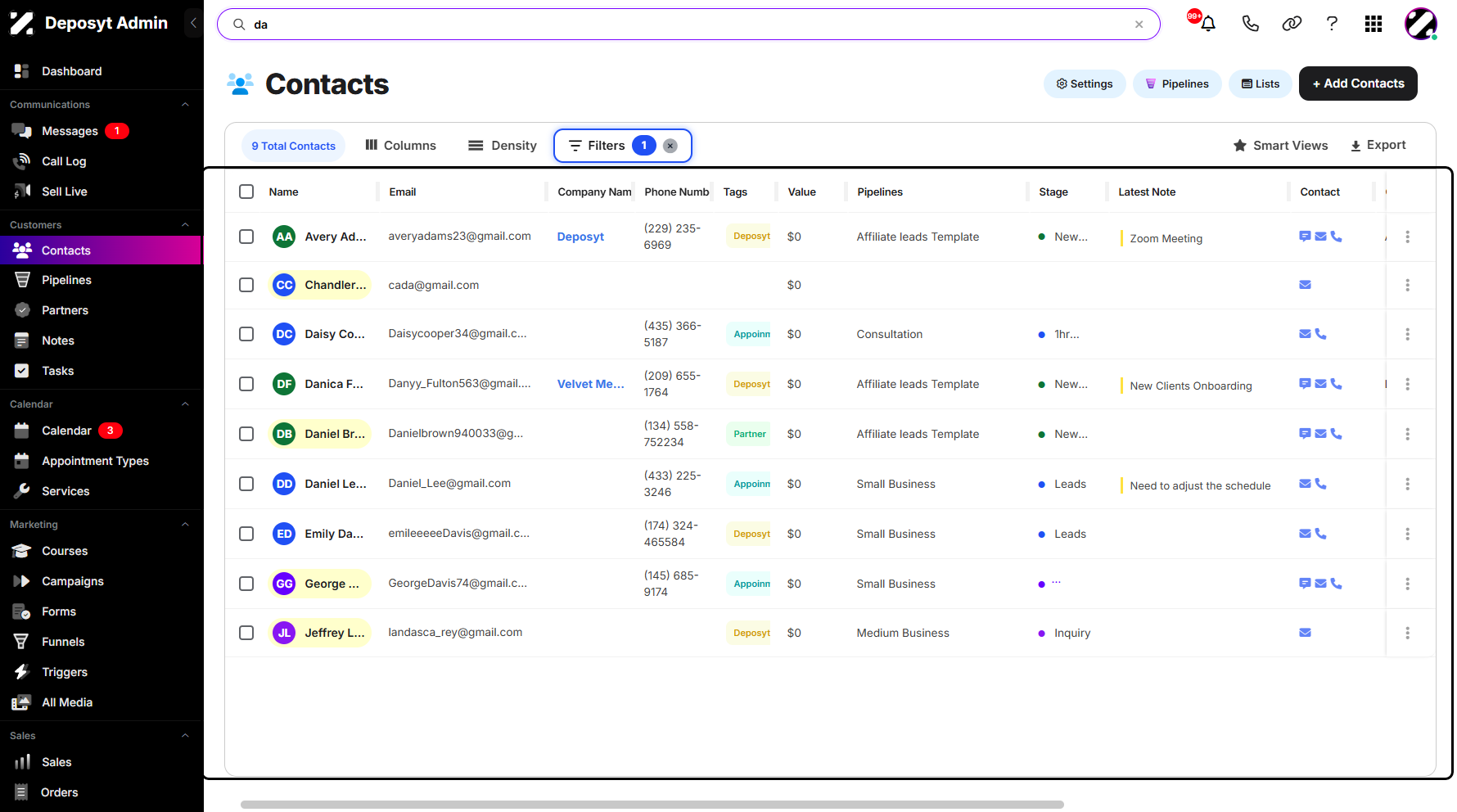The image size is (1457, 812).
Task: Collapse the Sales section chevron
Action: click(185, 736)
